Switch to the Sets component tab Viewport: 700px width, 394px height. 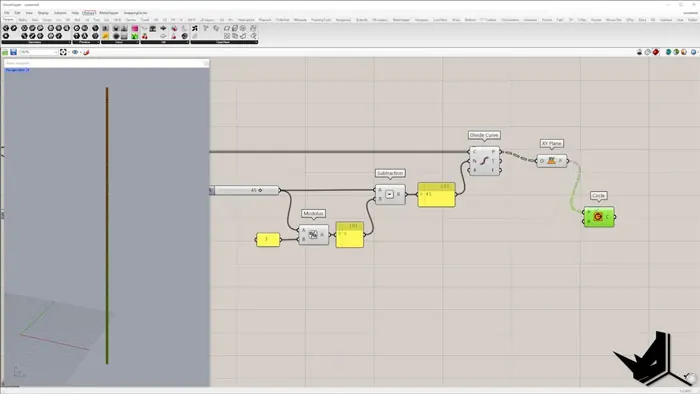point(35,20)
